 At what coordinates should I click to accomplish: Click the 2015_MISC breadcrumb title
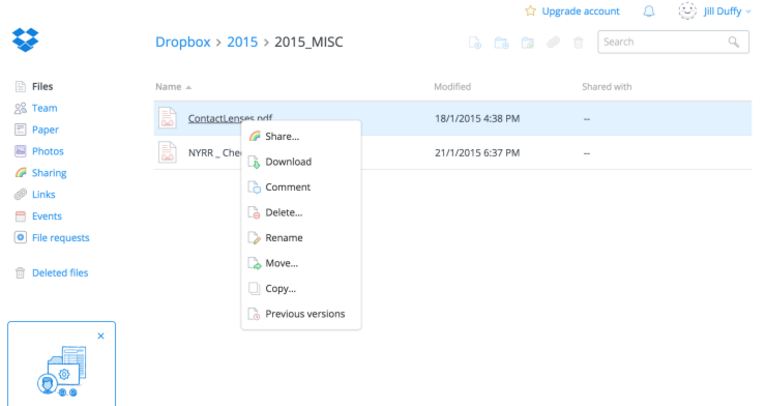coord(308,42)
